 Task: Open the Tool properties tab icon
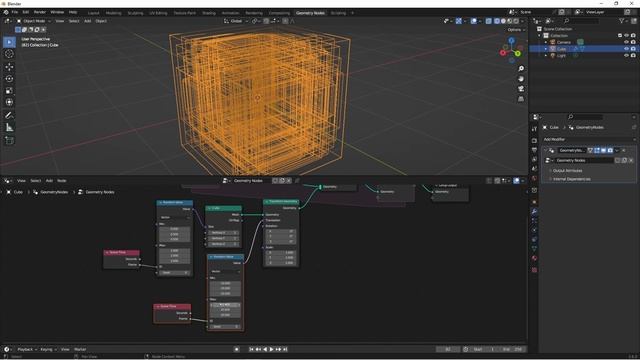(x=534, y=129)
